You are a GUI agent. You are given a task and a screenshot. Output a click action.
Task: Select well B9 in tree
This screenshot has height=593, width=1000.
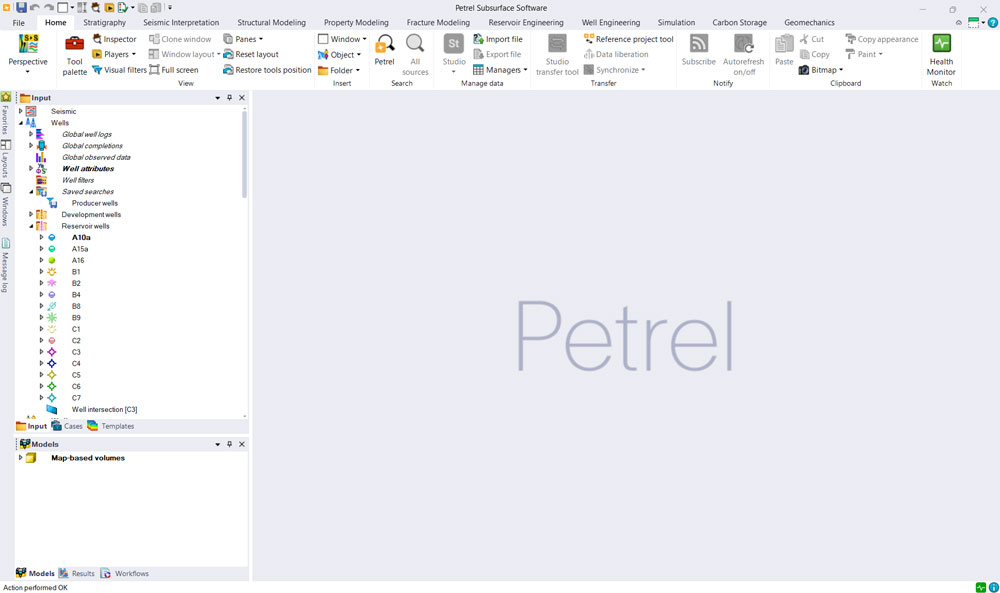pyautogui.click(x=76, y=318)
